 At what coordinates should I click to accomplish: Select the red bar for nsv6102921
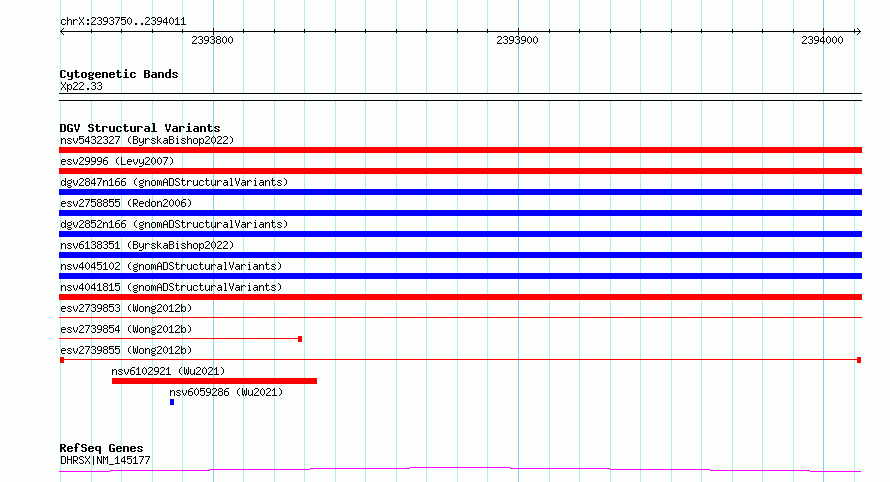tap(215, 381)
